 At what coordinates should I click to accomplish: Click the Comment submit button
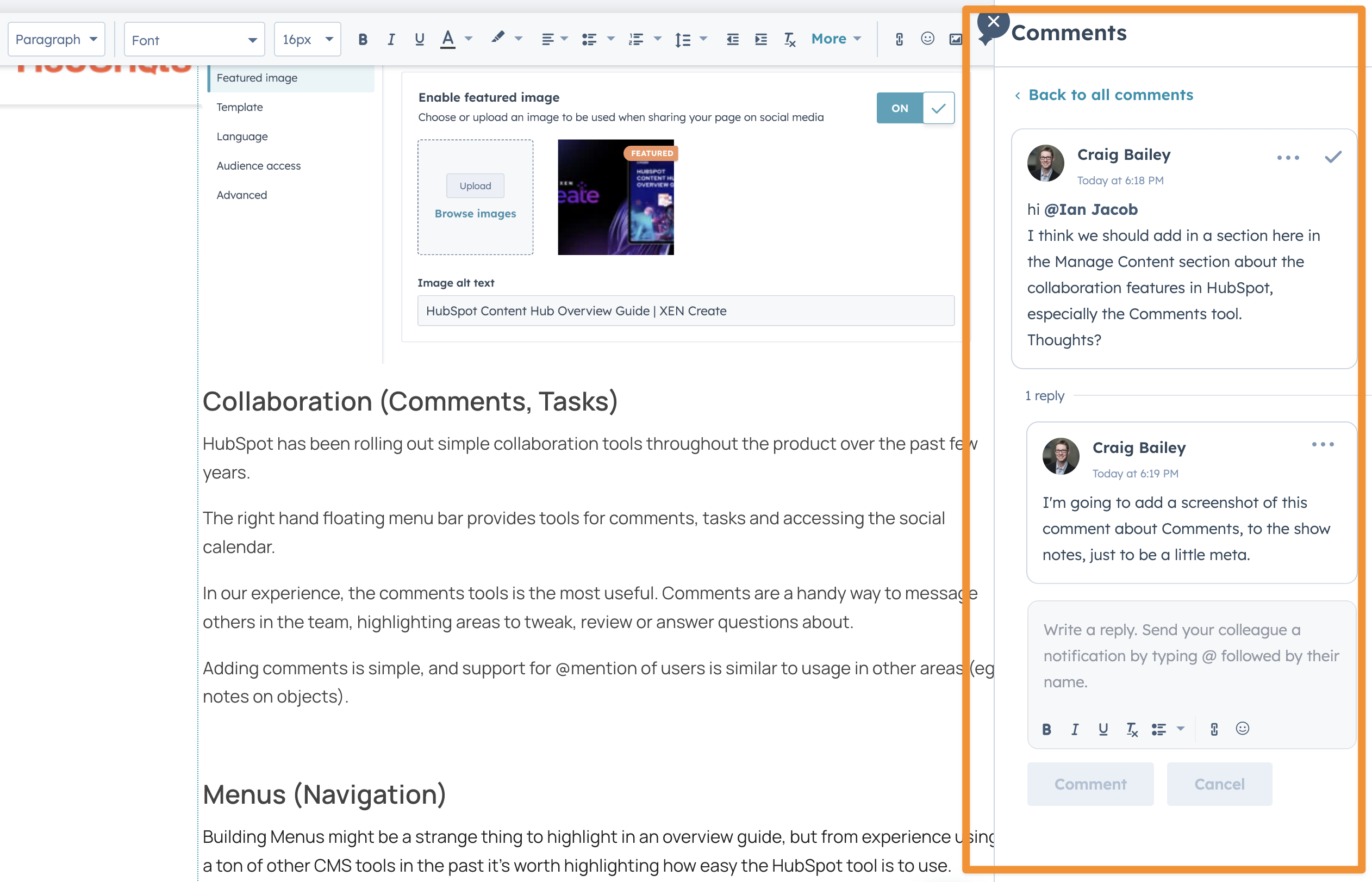1090,784
